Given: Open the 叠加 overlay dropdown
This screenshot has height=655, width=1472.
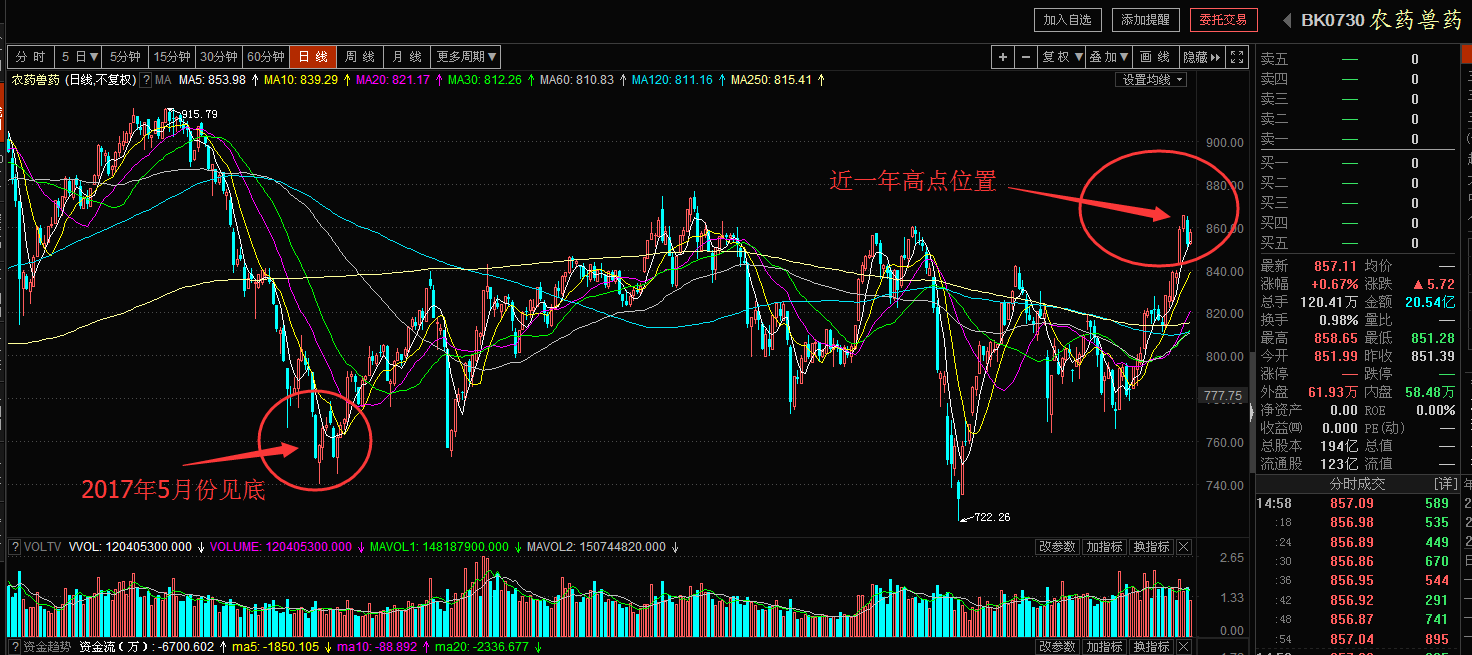Looking at the screenshot, I should point(1109,57).
